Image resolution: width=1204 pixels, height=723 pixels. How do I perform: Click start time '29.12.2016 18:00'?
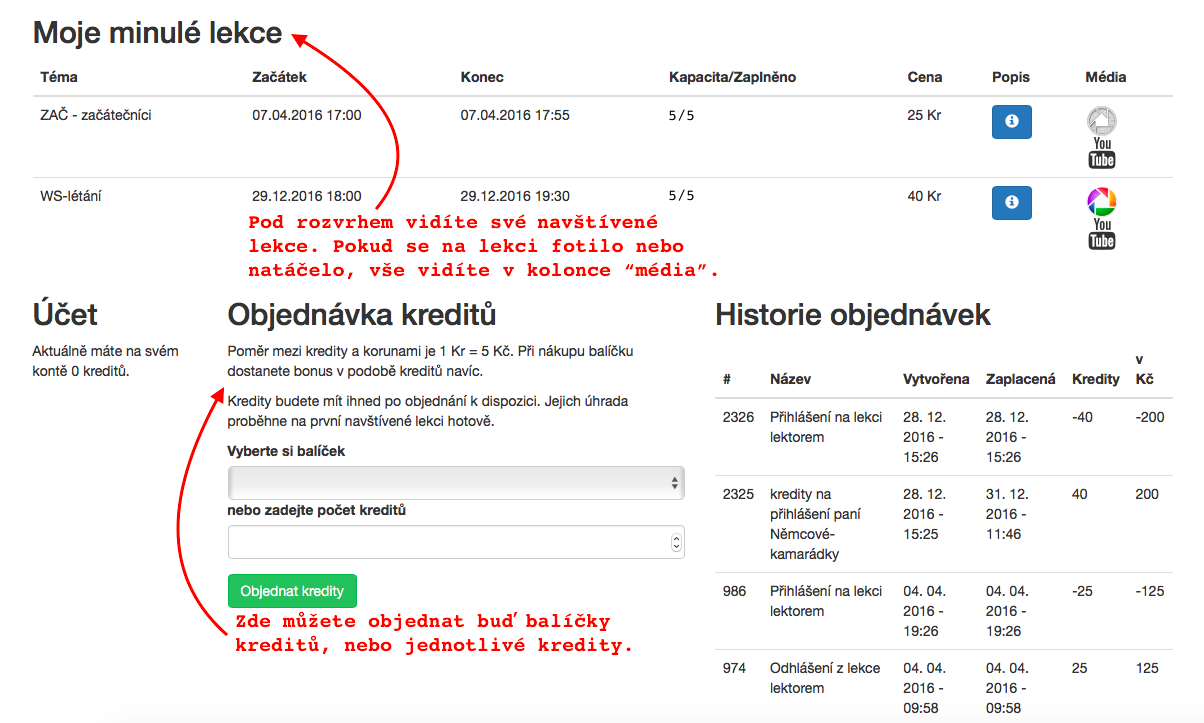point(307,196)
